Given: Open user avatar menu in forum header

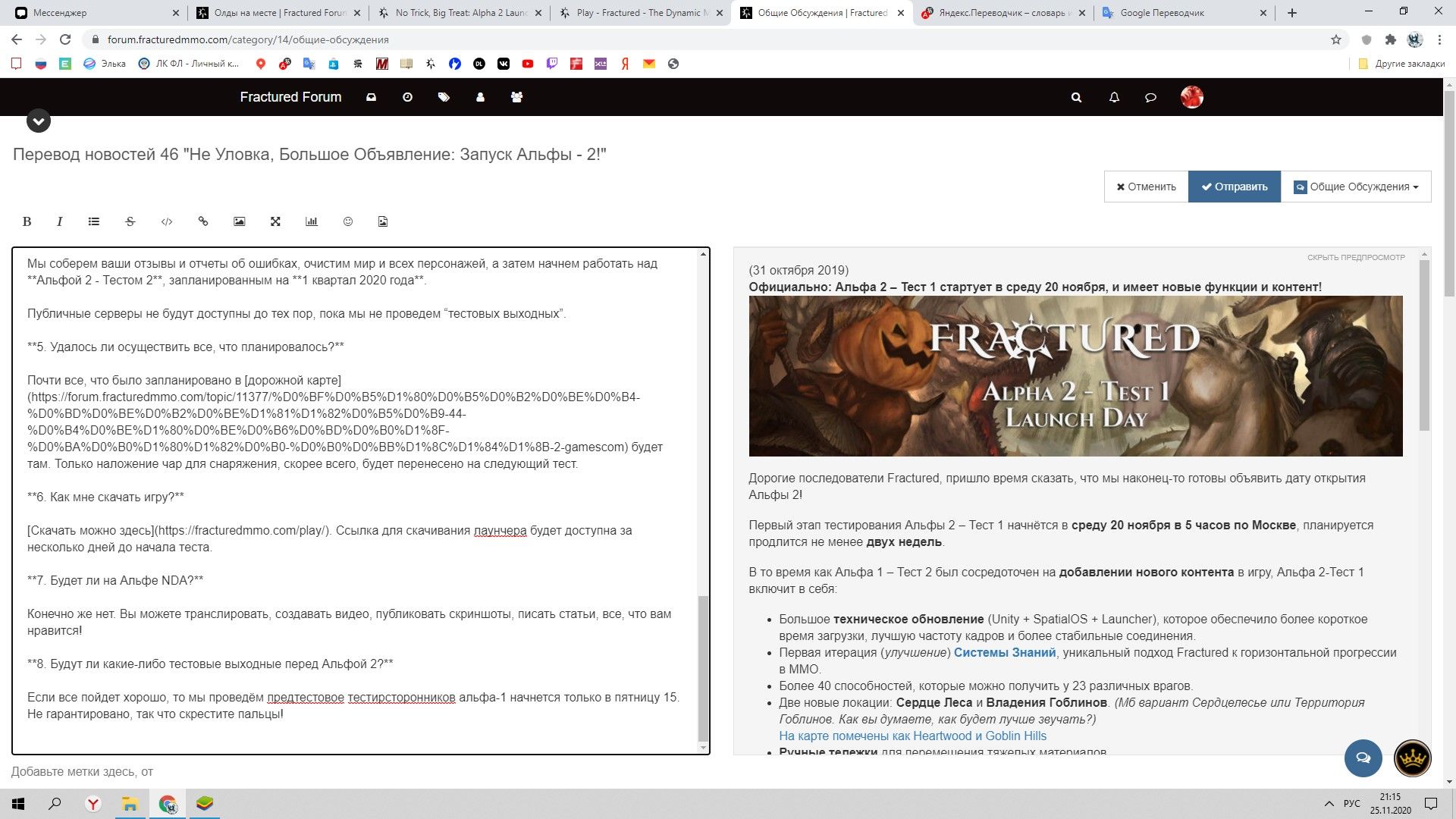Looking at the screenshot, I should click(x=1191, y=97).
